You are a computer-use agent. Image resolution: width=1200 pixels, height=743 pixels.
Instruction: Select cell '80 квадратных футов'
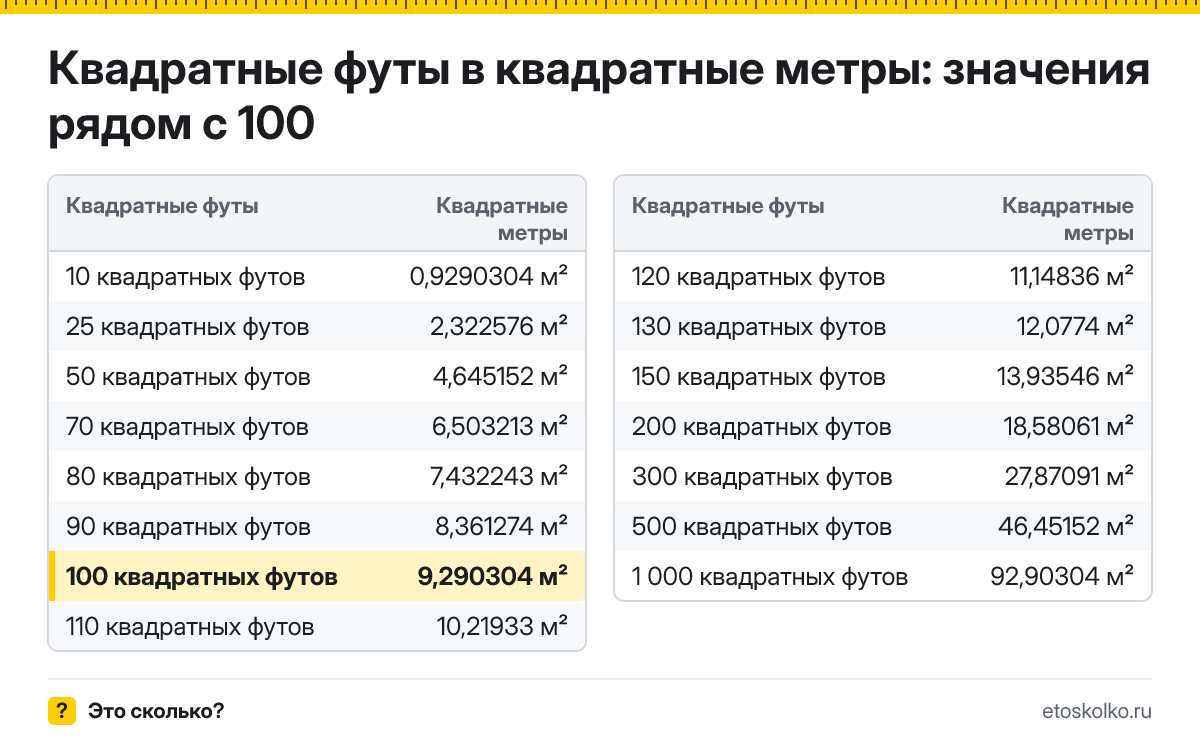[x=188, y=477]
